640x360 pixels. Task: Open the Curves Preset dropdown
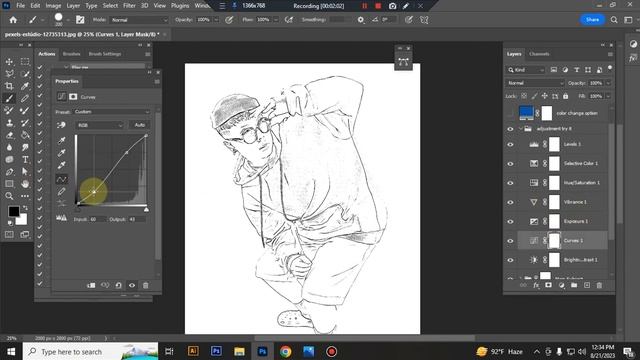[112, 112]
